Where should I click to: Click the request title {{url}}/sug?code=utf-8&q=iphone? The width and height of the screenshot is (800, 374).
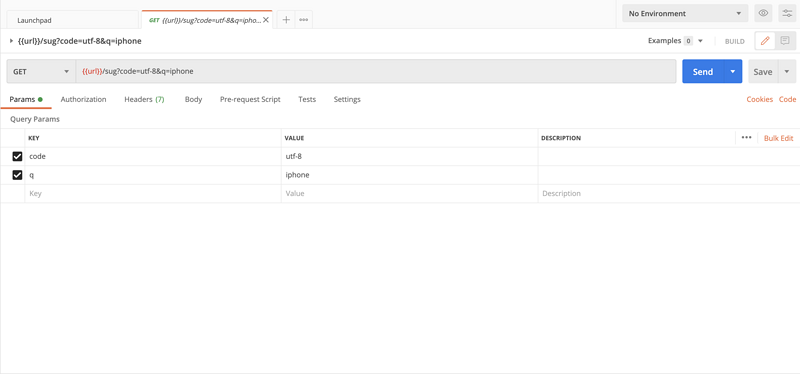80,41
